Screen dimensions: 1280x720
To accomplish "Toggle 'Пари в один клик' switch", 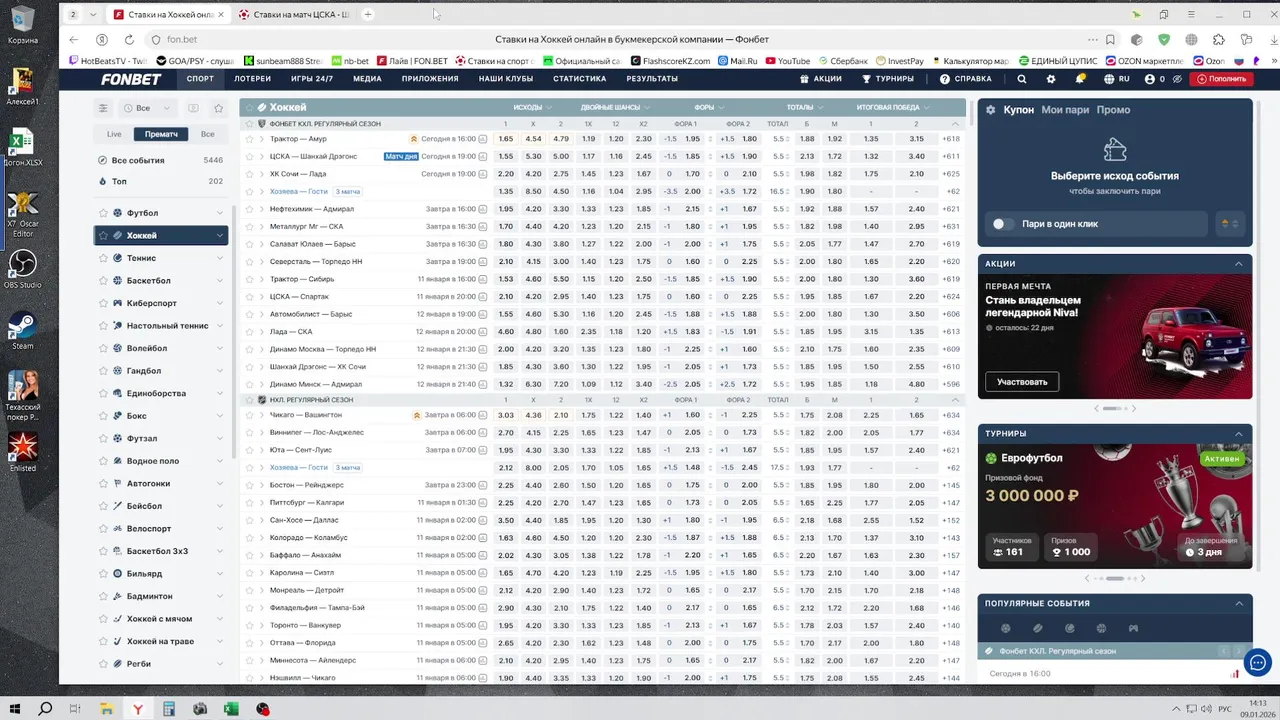I will (x=1004, y=224).
